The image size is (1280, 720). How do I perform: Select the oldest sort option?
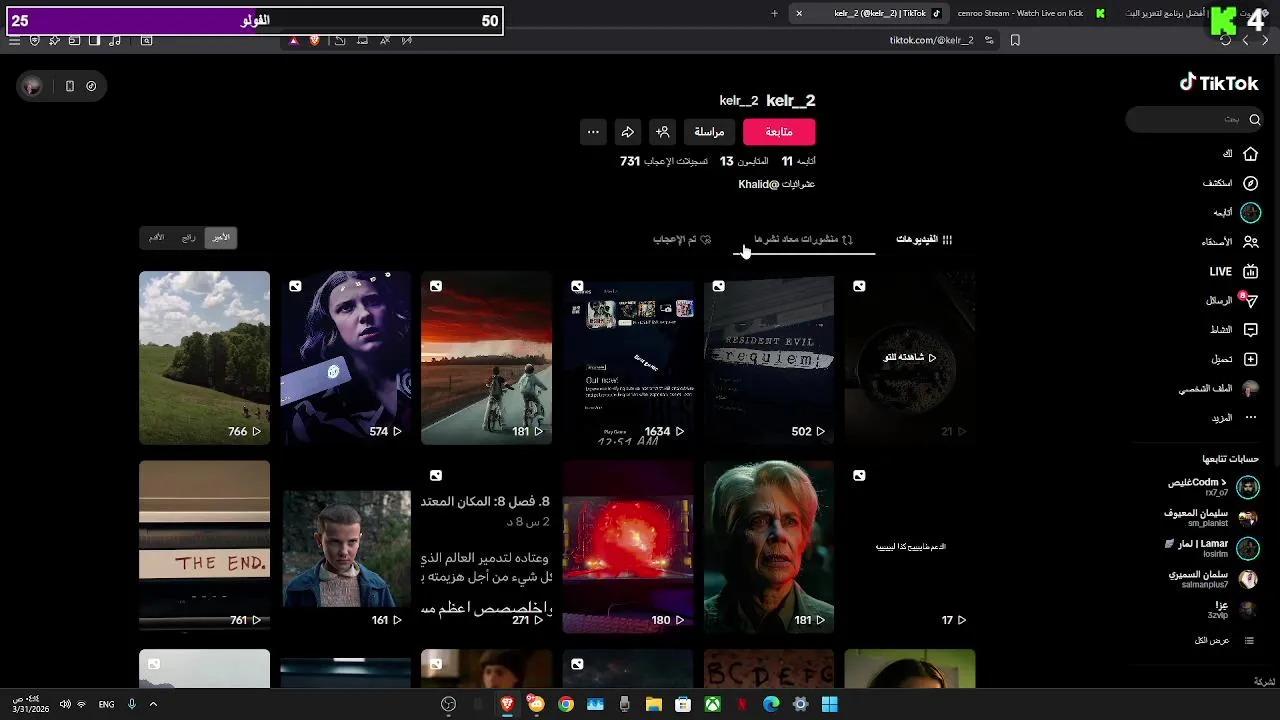(157, 238)
